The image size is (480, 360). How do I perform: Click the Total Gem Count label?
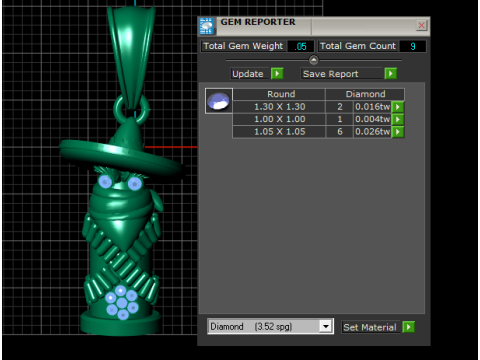358,46
